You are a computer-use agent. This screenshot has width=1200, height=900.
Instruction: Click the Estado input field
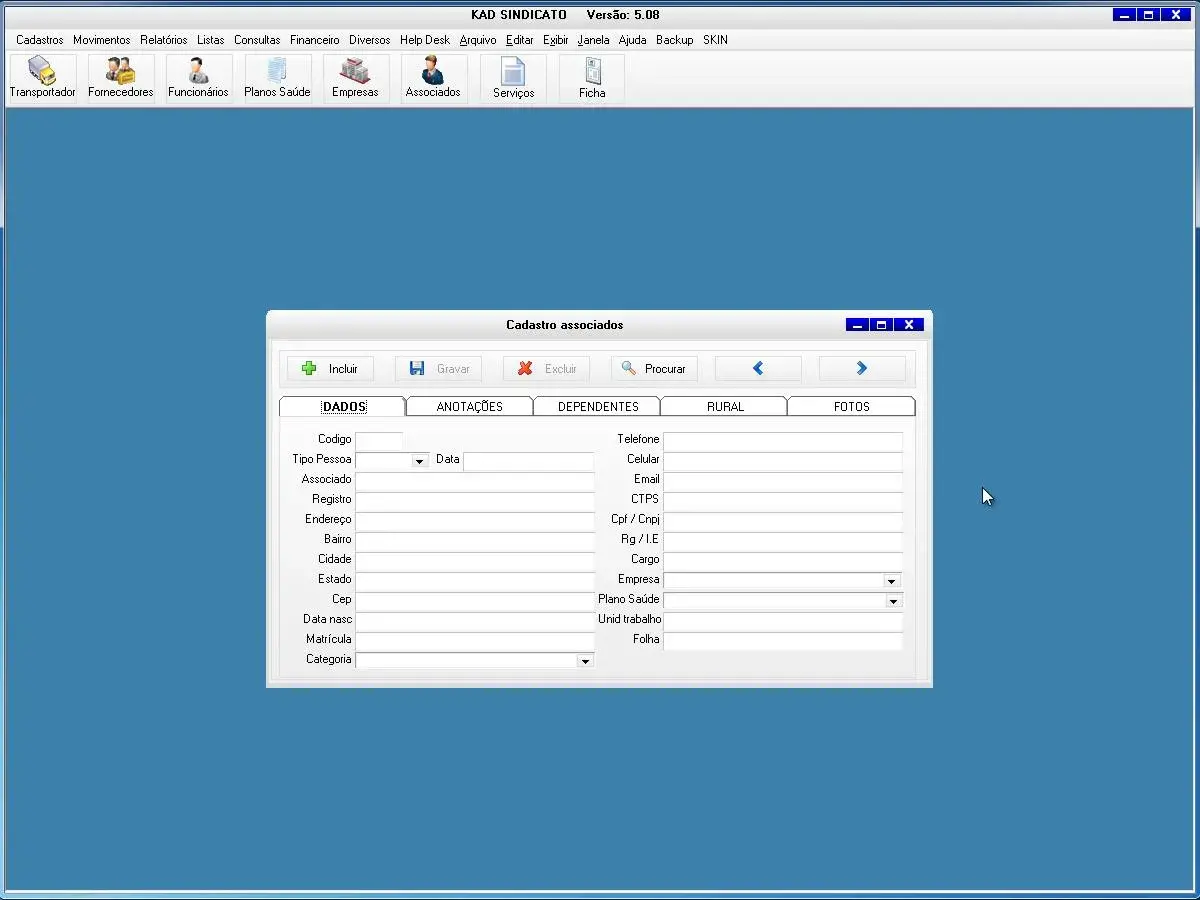pyautogui.click(x=475, y=581)
